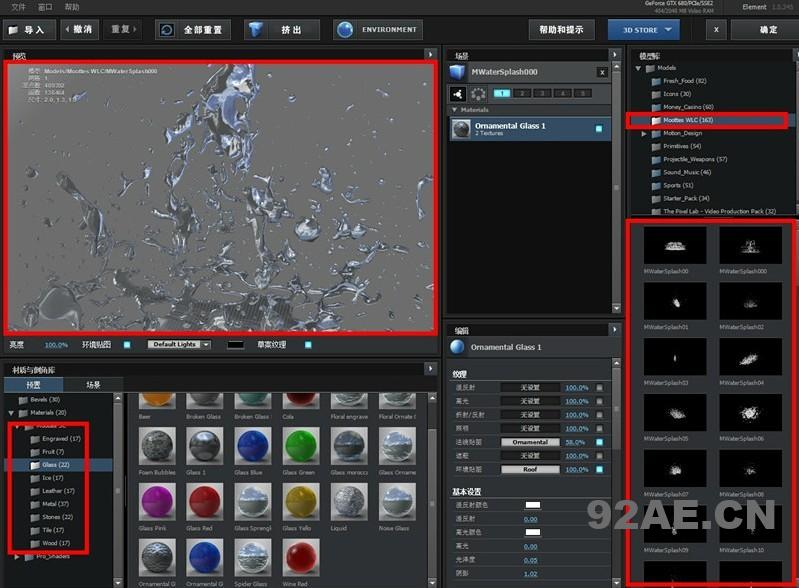Collapse the Materials (20) folder tree

pyautogui.click(x=11, y=412)
